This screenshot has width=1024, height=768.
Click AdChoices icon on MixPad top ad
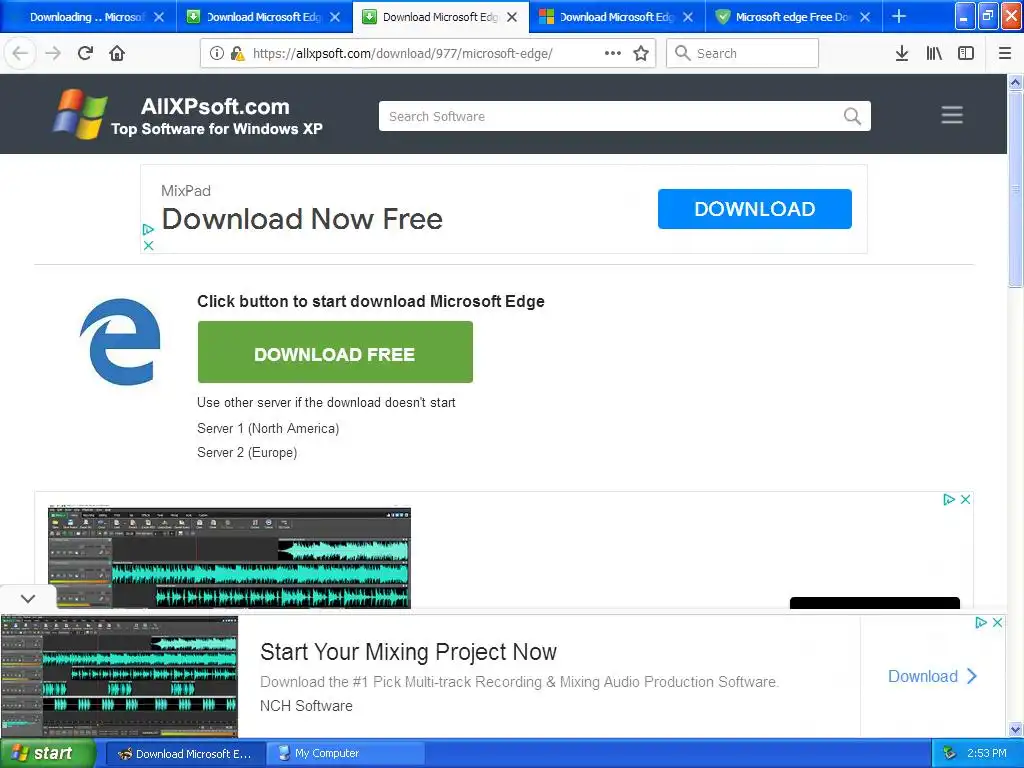coord(148,229)
